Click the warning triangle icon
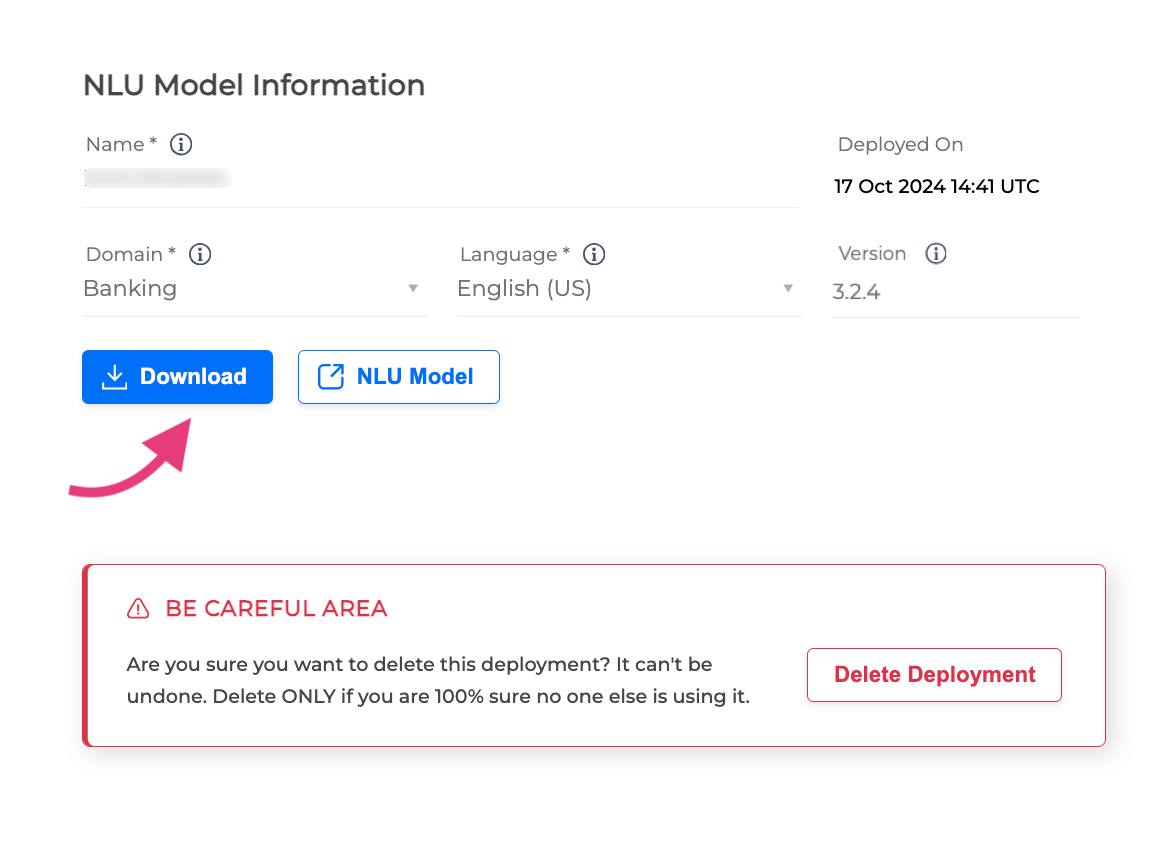The image size is (1164, 846). coord(138,609)
